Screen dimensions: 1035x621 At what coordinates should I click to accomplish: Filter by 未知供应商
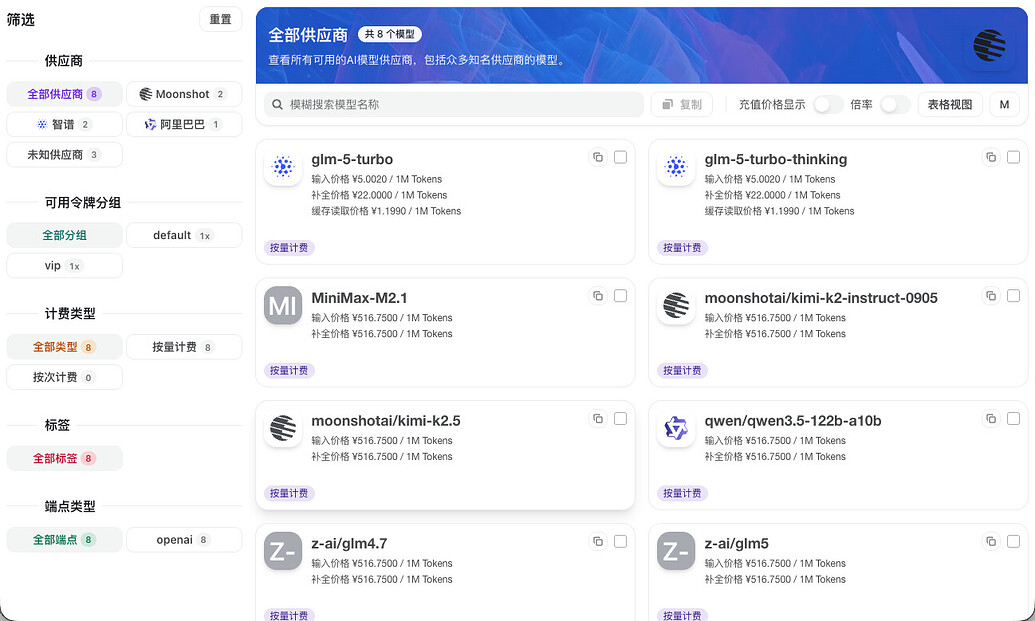64,154
